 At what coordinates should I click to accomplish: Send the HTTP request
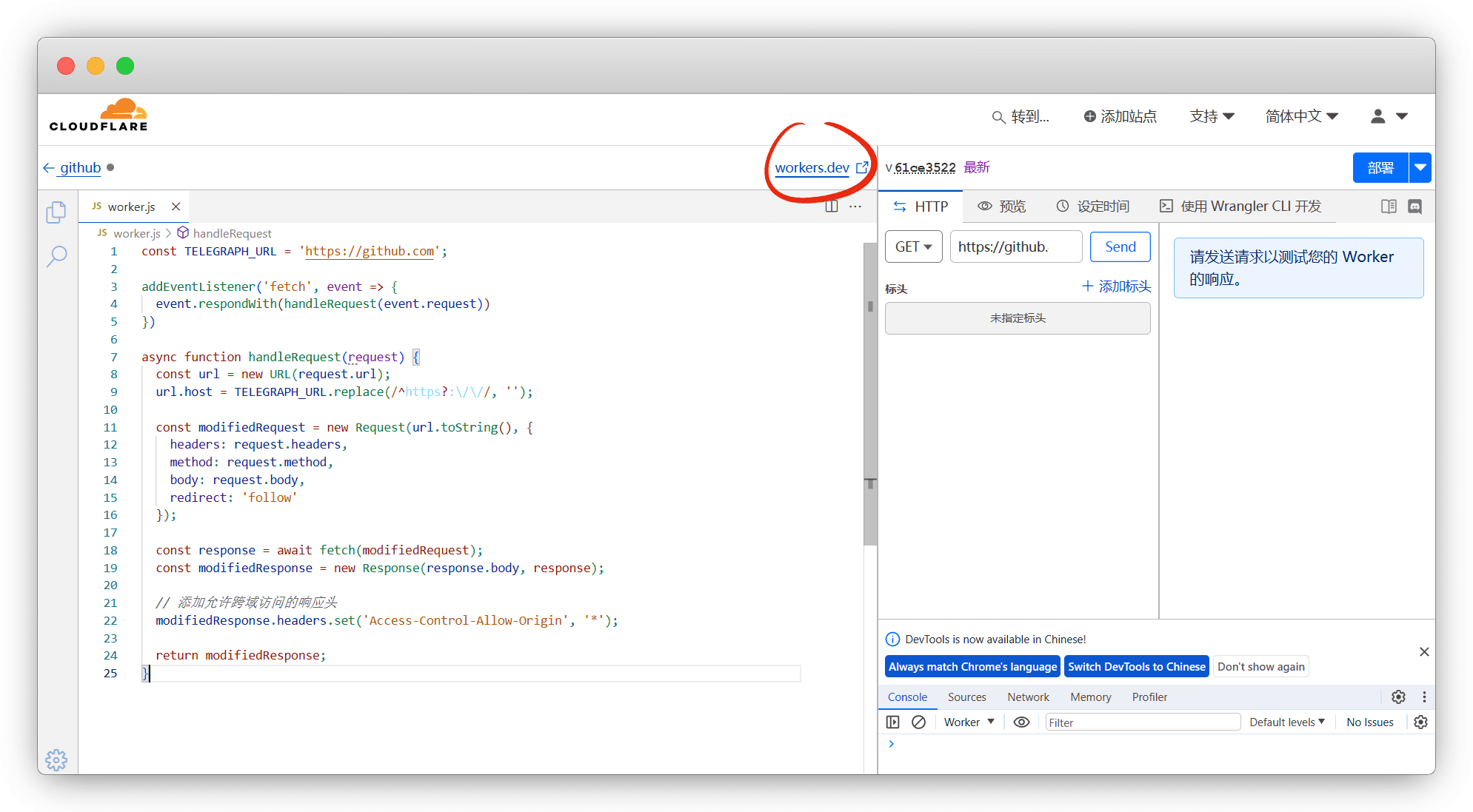click(1120, 246)
